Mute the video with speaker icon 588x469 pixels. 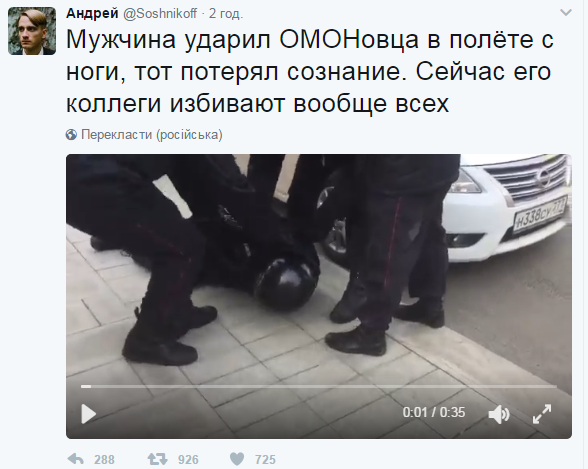[499, 414]
